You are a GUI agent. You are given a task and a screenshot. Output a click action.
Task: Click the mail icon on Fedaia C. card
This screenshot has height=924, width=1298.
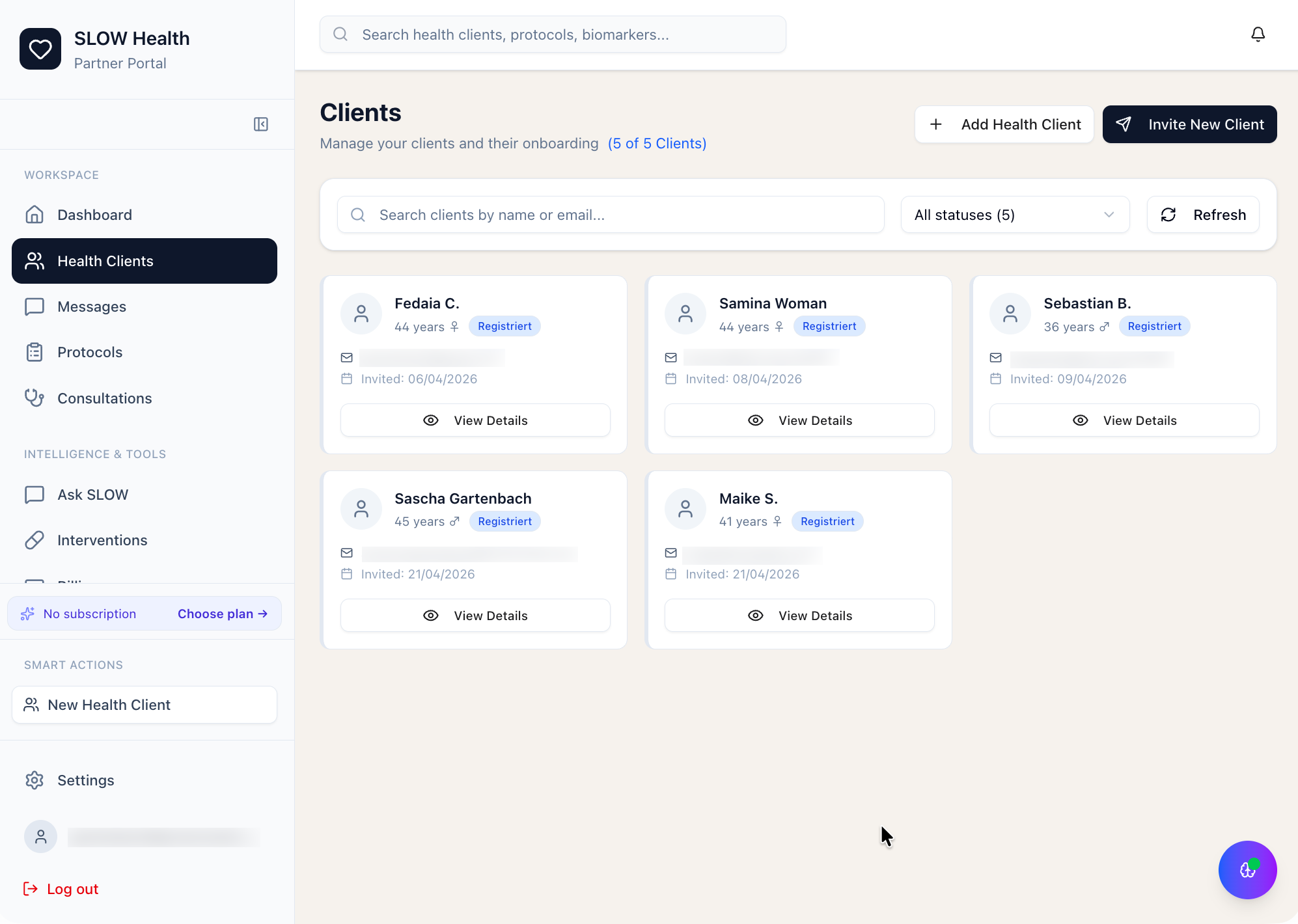pyautogui.click(x=347, y=358)
